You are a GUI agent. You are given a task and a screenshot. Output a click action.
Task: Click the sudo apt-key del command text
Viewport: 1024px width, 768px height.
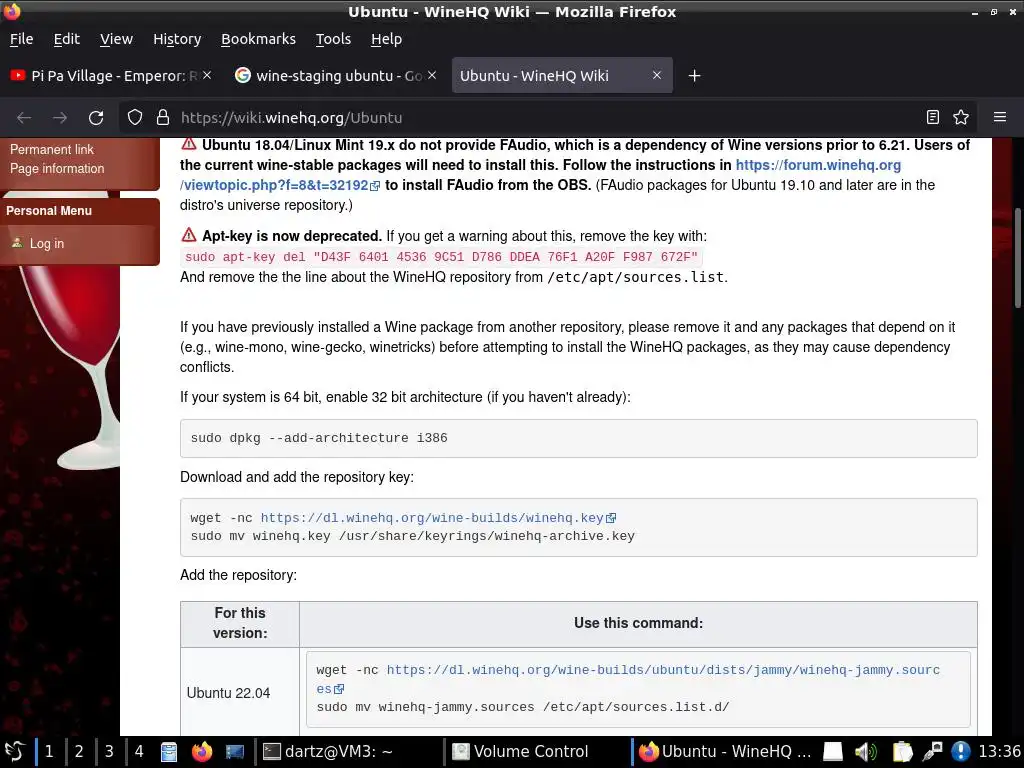(441, 257)
